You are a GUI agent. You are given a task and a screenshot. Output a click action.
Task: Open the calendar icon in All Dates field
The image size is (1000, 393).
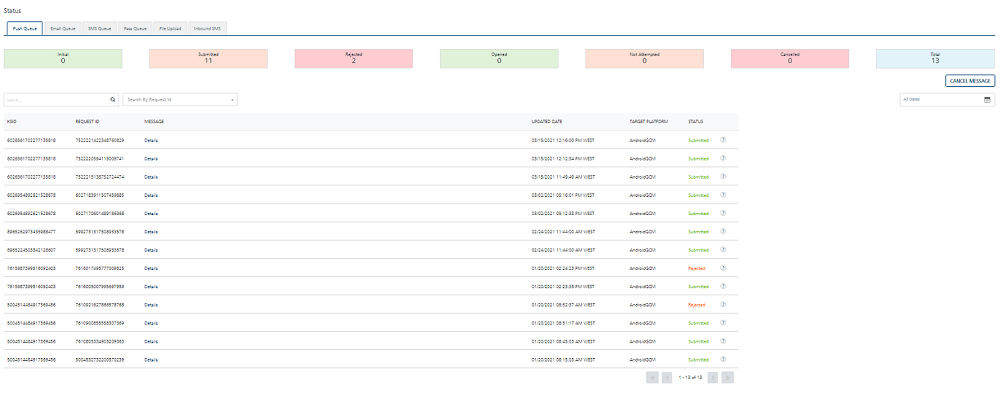pos(987,100)
